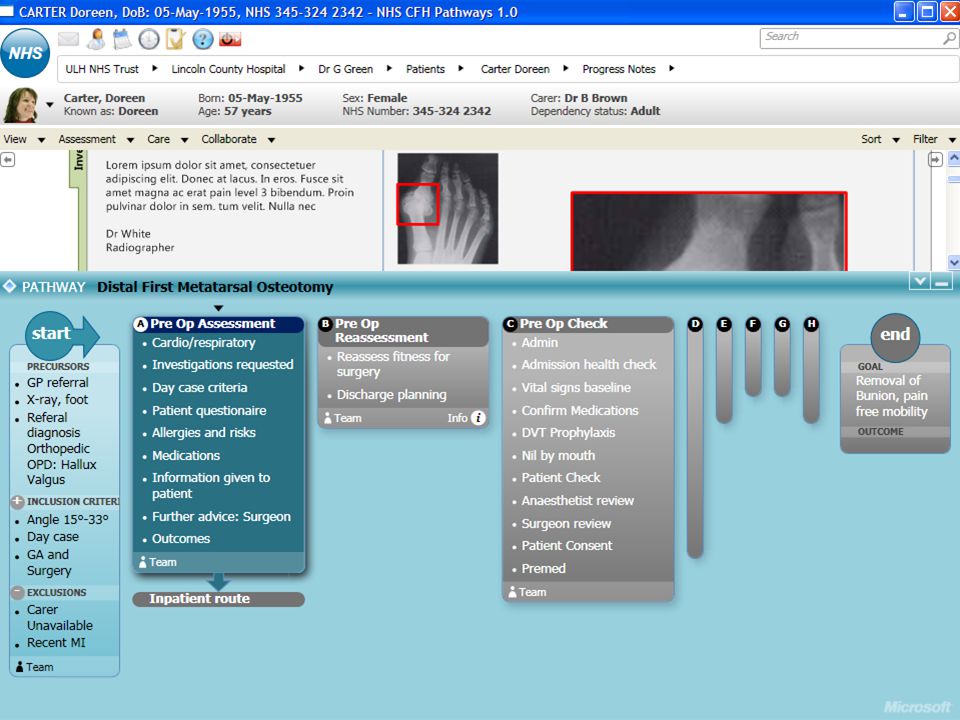Screen dimensions: 960x720
Task: Click the notes scrollbar down arrow
Action: (x=953, y=263)
